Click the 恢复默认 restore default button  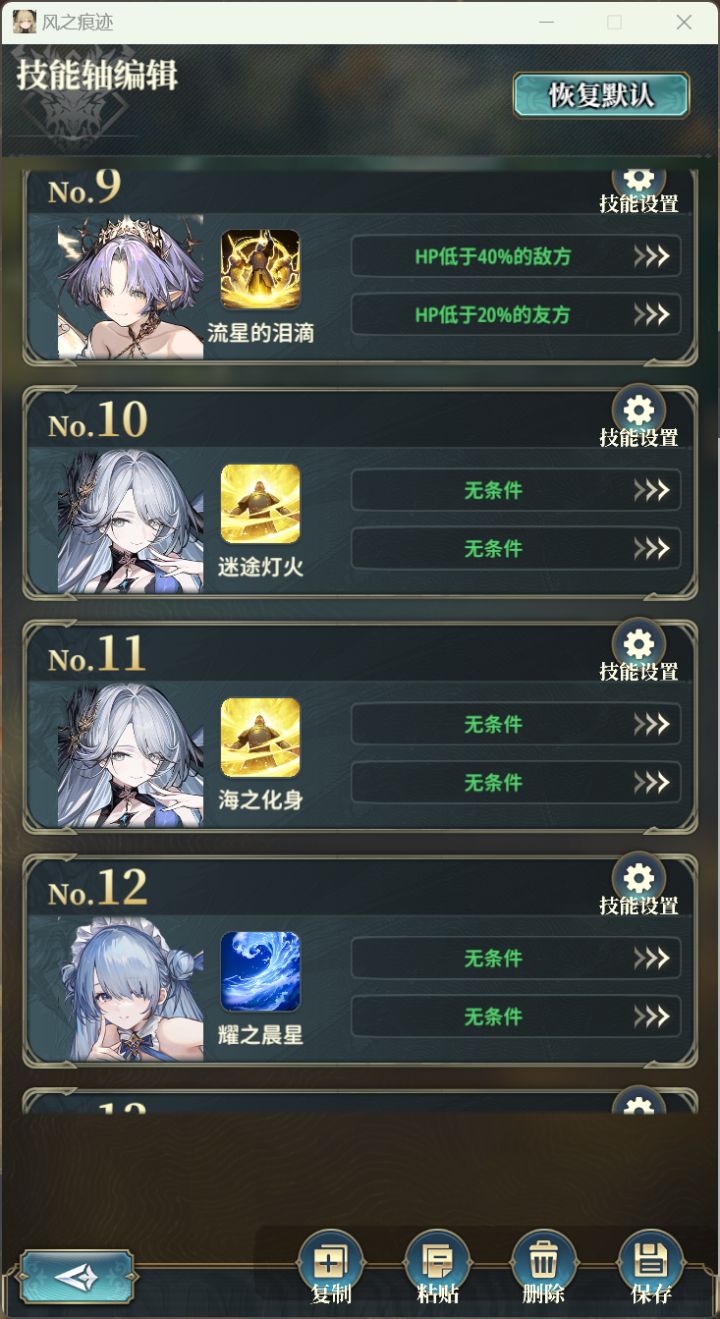click(601, 95)
